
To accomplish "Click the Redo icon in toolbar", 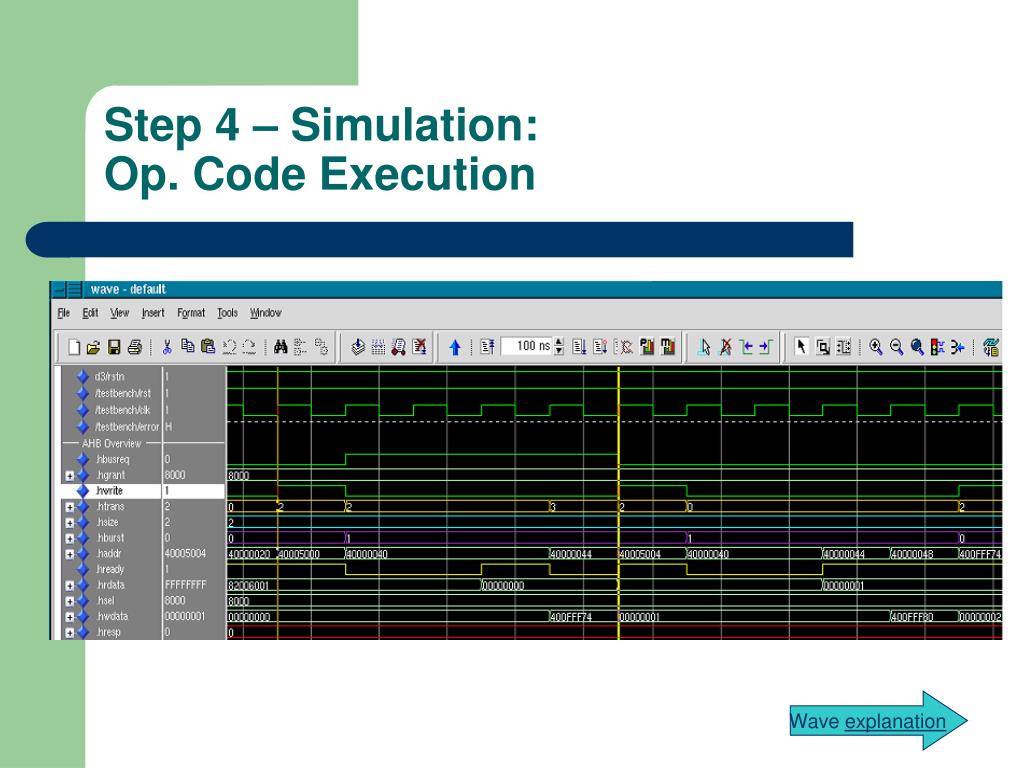I will 249,347.
